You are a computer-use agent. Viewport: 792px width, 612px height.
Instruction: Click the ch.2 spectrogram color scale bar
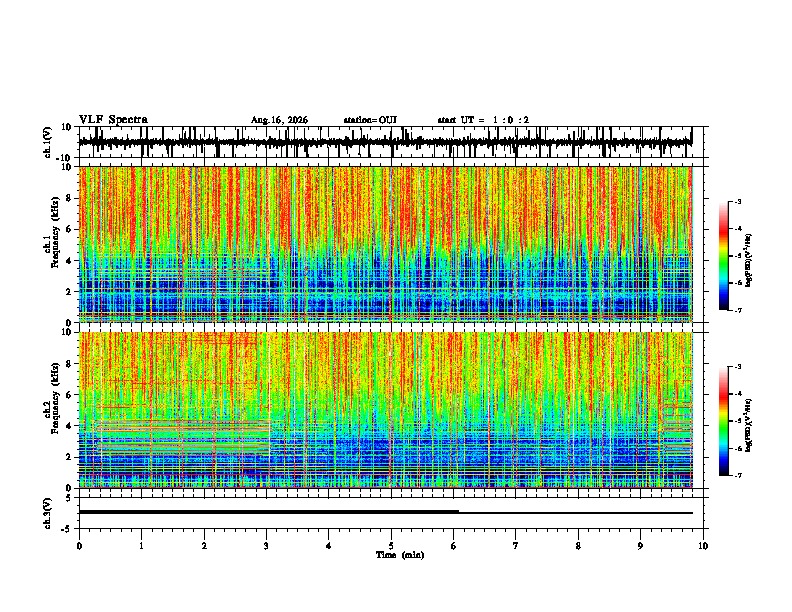[723, 421]
